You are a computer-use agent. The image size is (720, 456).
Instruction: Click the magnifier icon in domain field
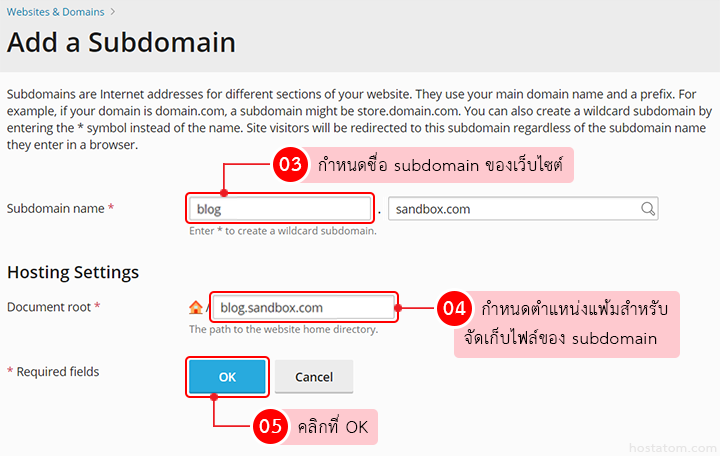point(648,209)
